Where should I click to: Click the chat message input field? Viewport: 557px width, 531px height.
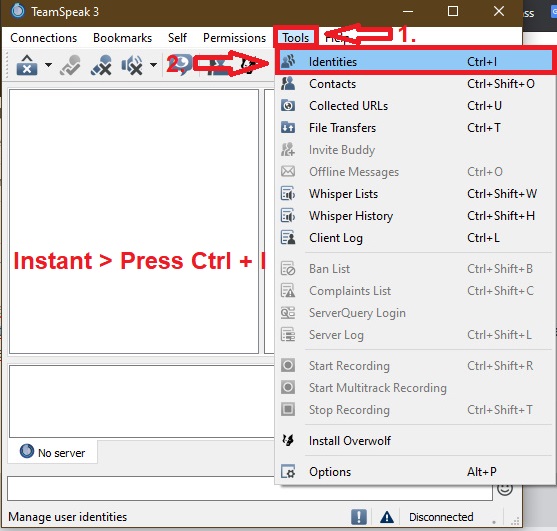pos(250,489)
